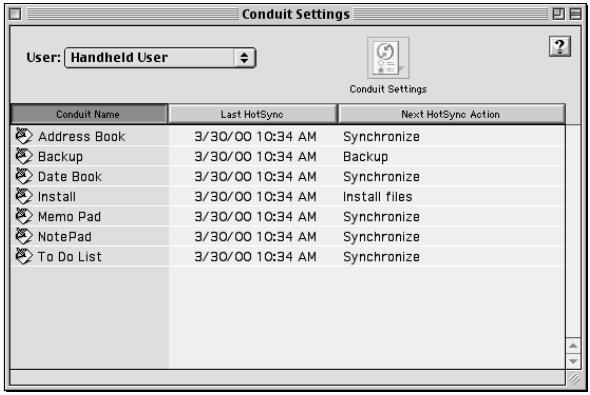Click the Install conduit icon
The image size is (590, 395).
[24, 196]
